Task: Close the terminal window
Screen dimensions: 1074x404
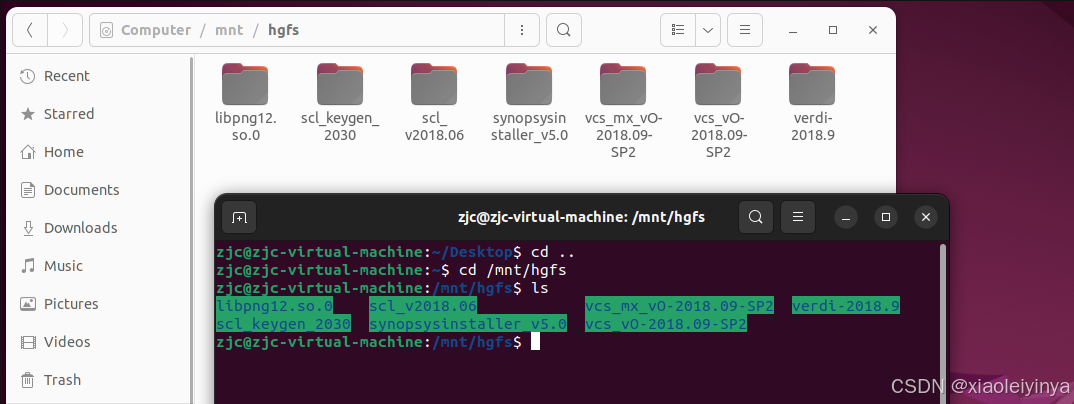Action: (925, 218)
